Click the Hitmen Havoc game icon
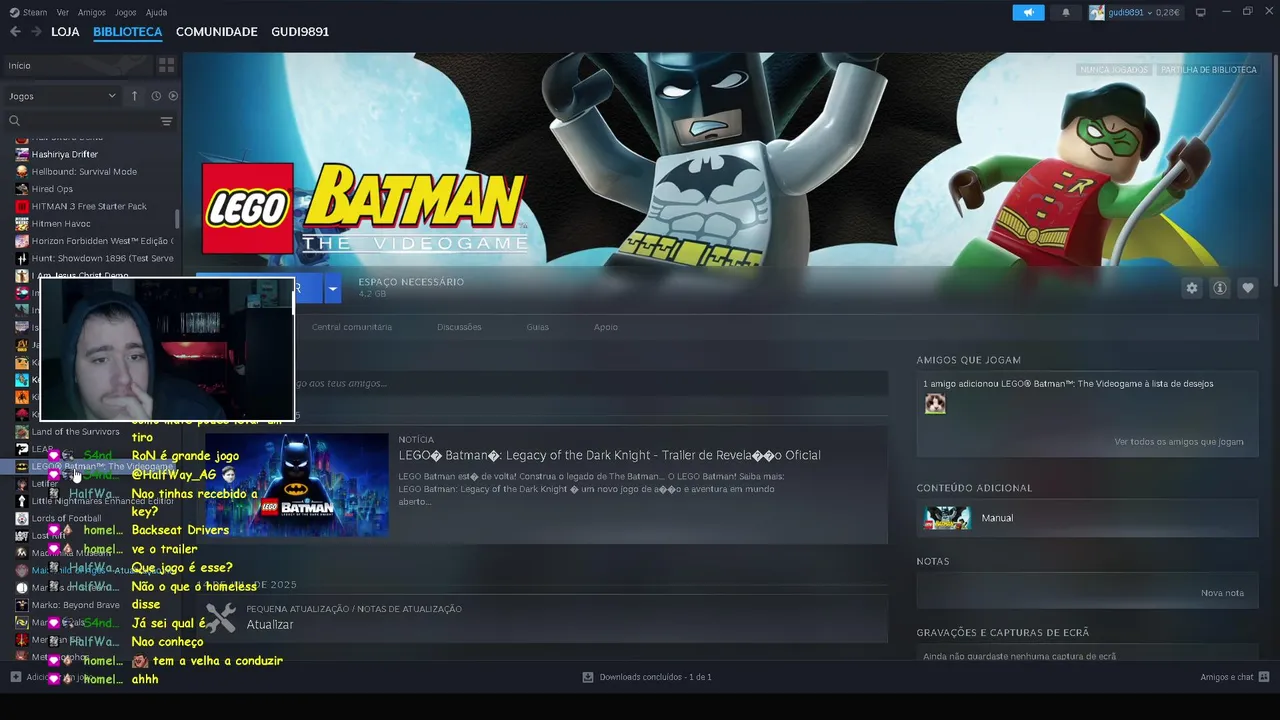Image resolution: width=1280 pixels, height=720 pixels. (x=22, y=223)
